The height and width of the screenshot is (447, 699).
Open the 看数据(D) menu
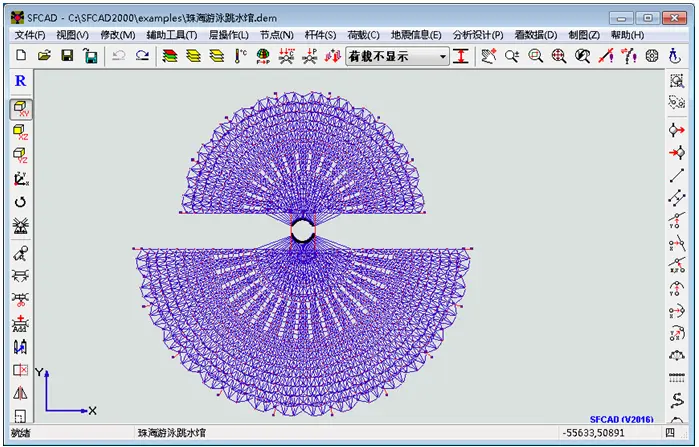pos(536,35)
